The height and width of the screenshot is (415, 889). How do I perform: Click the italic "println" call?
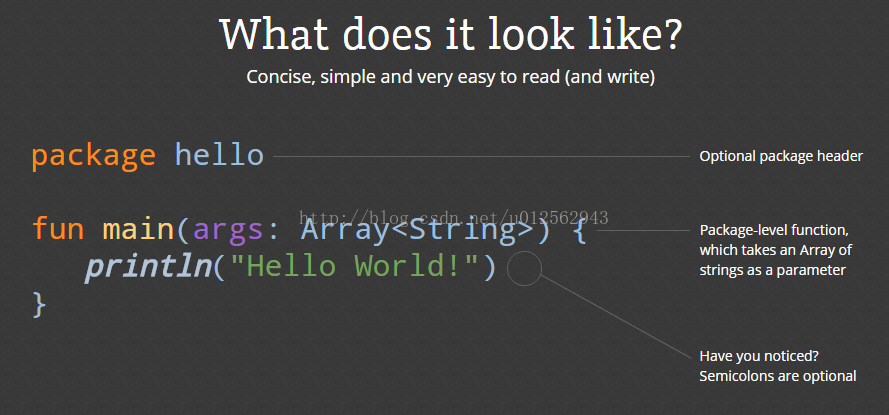coord(149,268)
